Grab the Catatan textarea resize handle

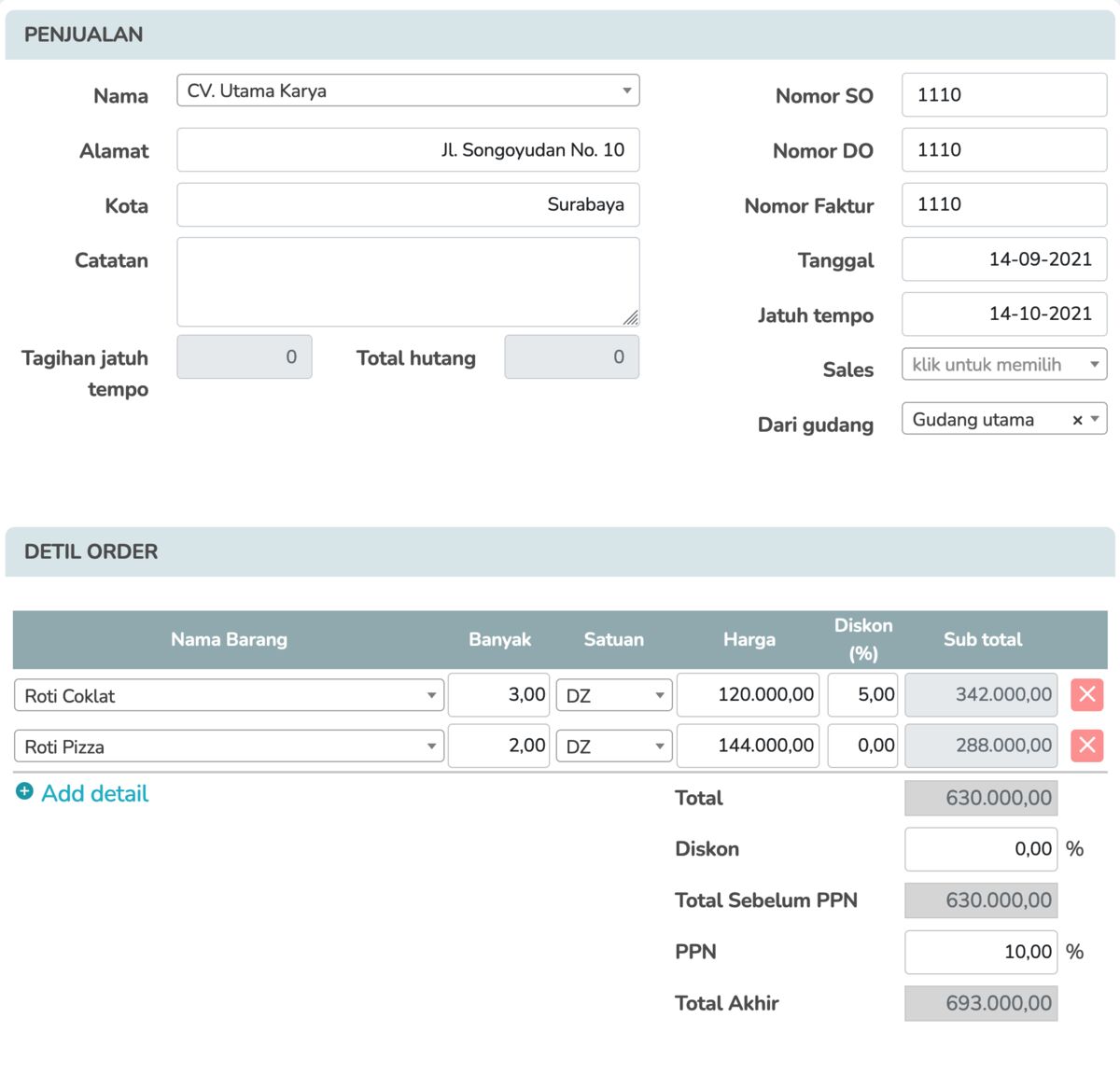point(631,317)
